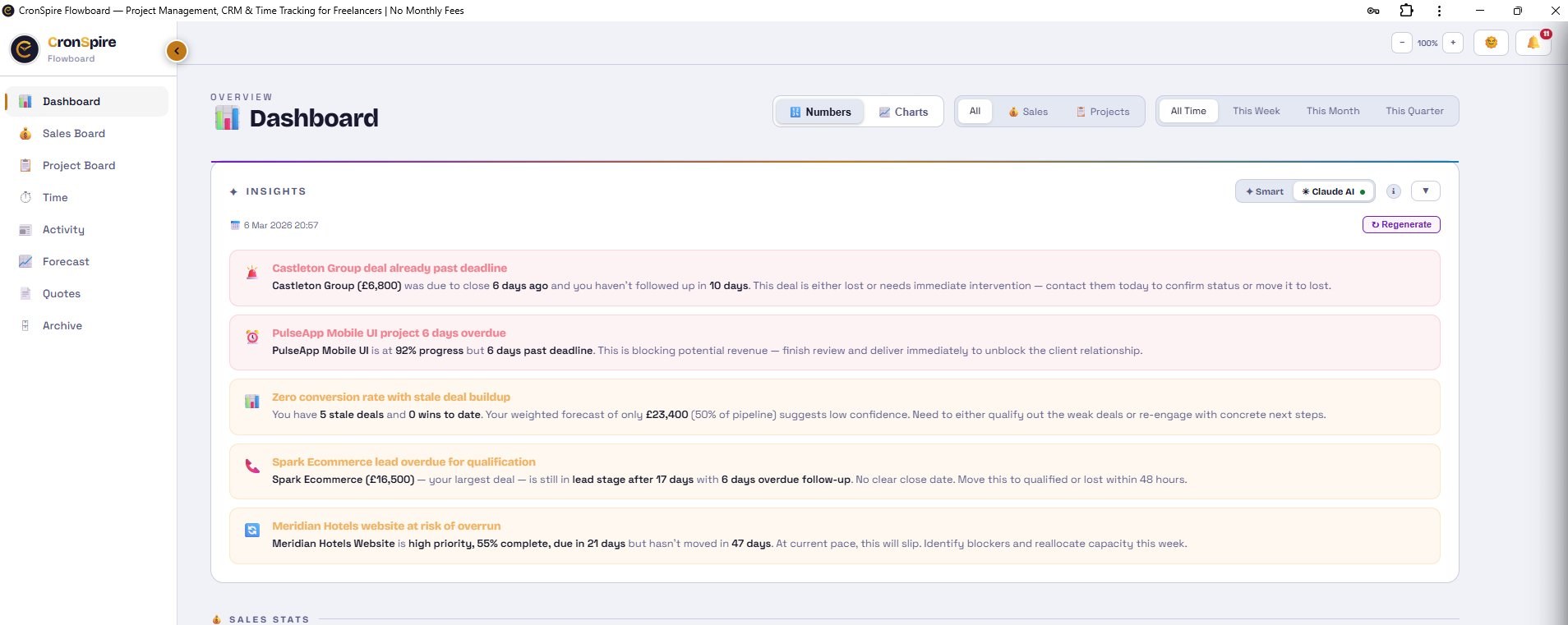This screenshot has width=1568, height=625.
Task: Click "Spark Ecommerce lead overdue for qualification" title
Action: point(404,462)
